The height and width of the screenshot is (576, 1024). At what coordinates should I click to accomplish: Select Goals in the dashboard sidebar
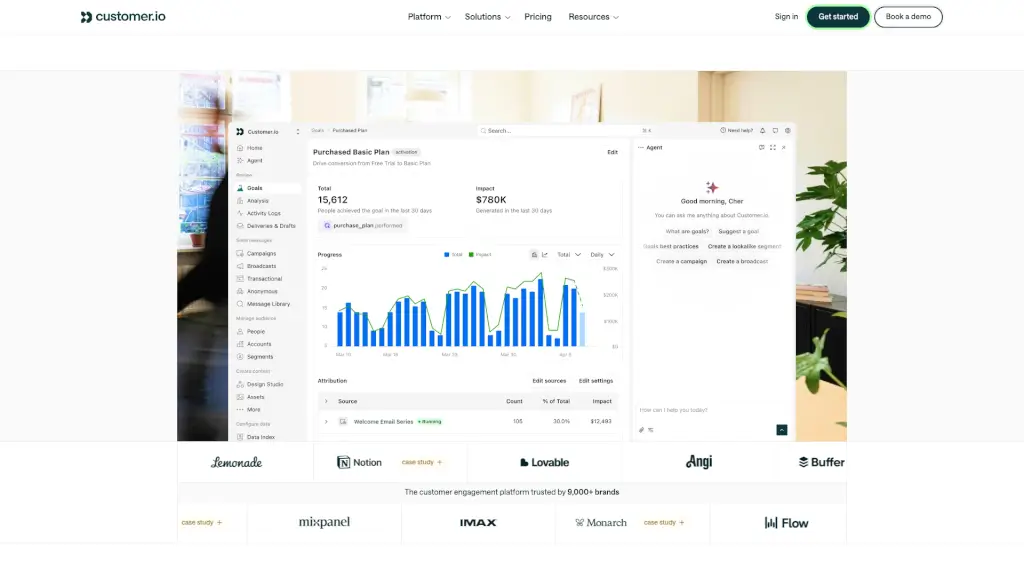pyautogui.click(x=268, y=188)
